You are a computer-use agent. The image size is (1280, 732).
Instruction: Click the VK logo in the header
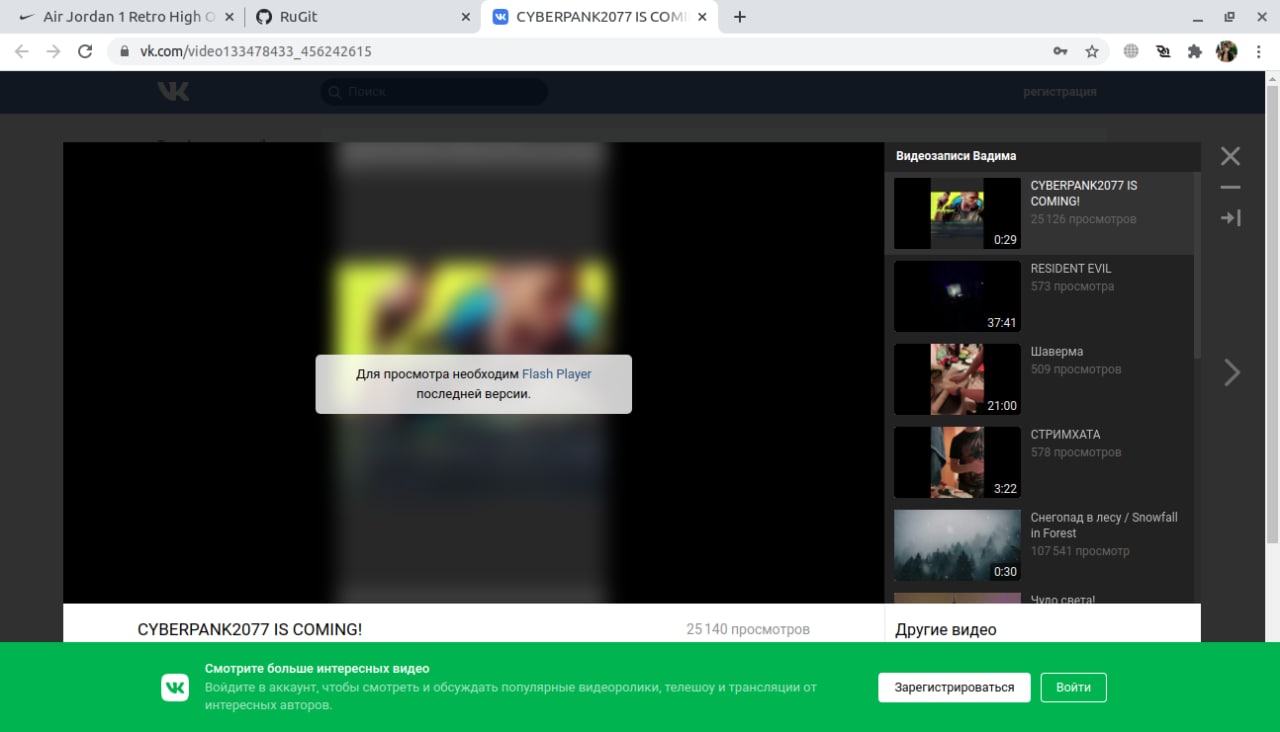click(173, 91)
